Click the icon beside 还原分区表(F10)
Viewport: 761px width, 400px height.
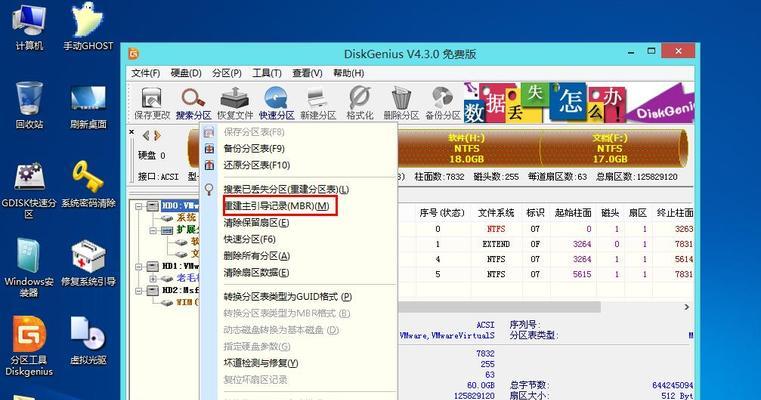click(x=209, y=165)
